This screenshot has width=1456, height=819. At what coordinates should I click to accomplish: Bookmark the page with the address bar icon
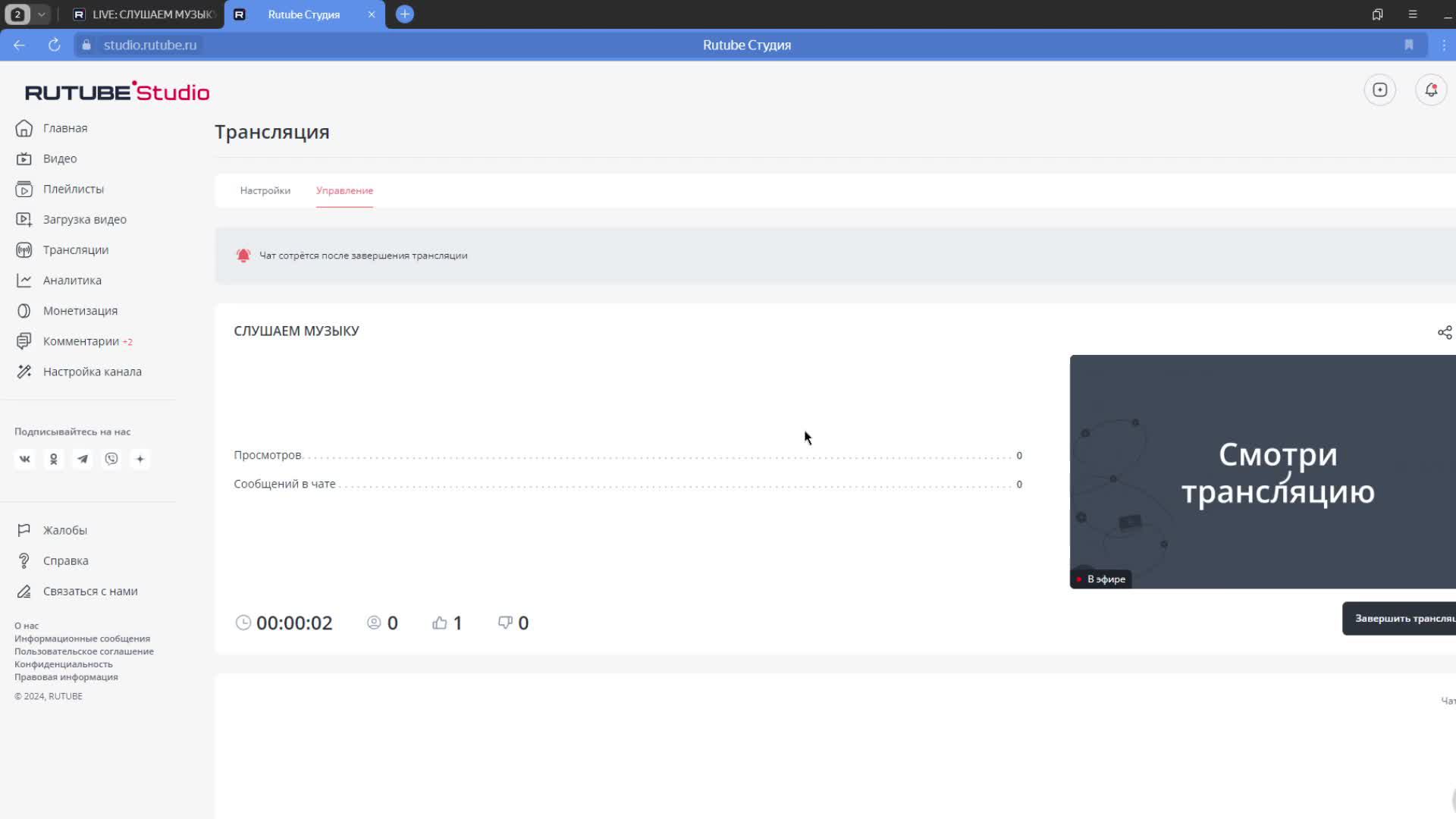coord(1408,45)
